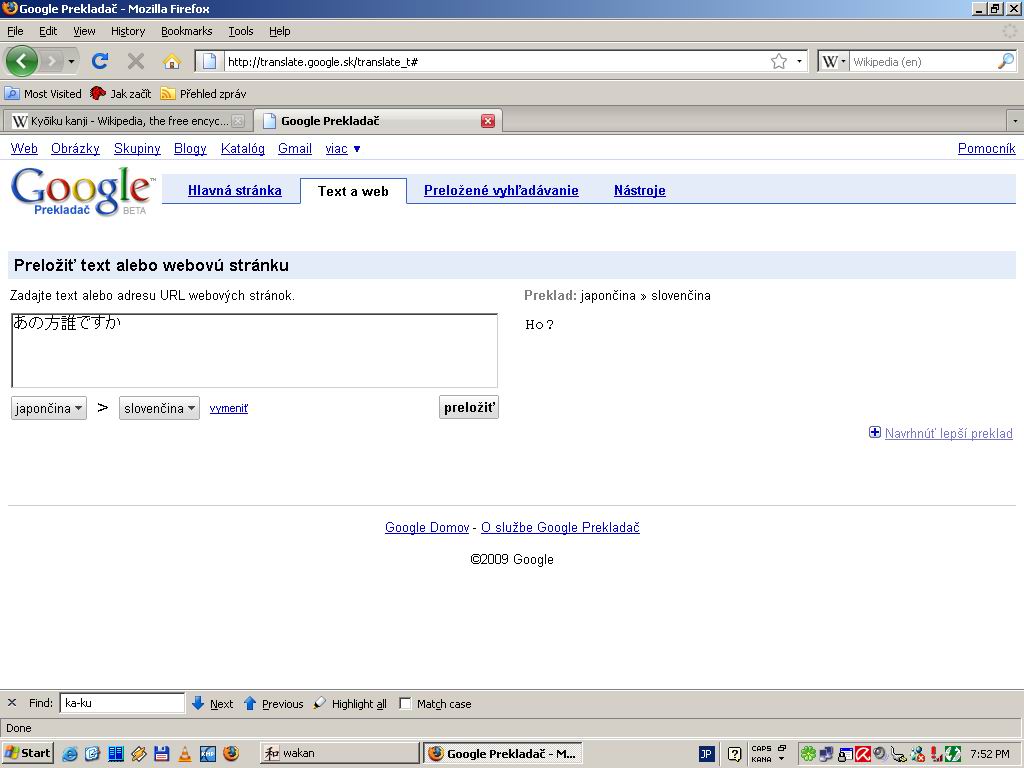The height and width of the screenshot is (768, 1024).
Task: Click the Avira antivirus tray icon
Action: [x=863, y=754]
